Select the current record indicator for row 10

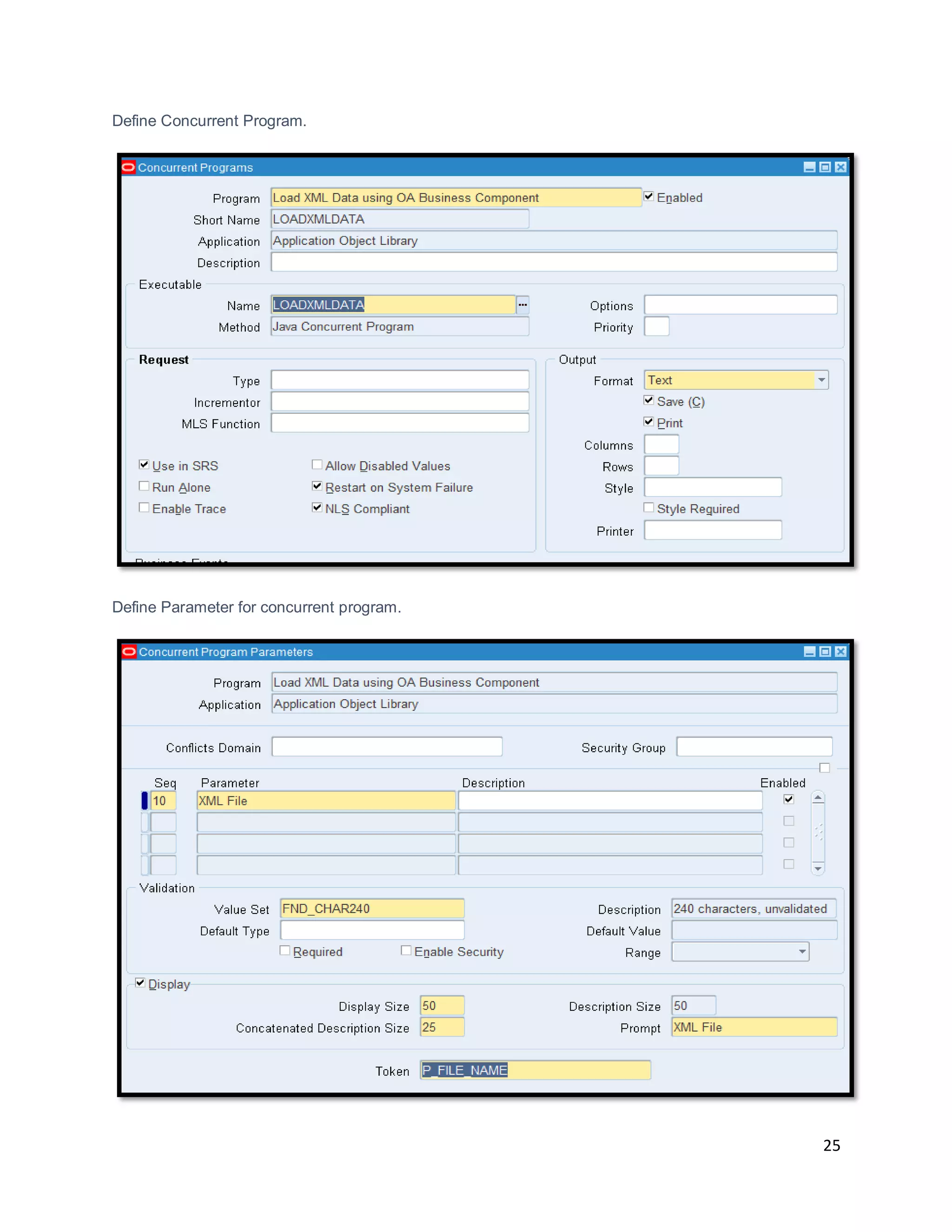(x=145, y=801)
